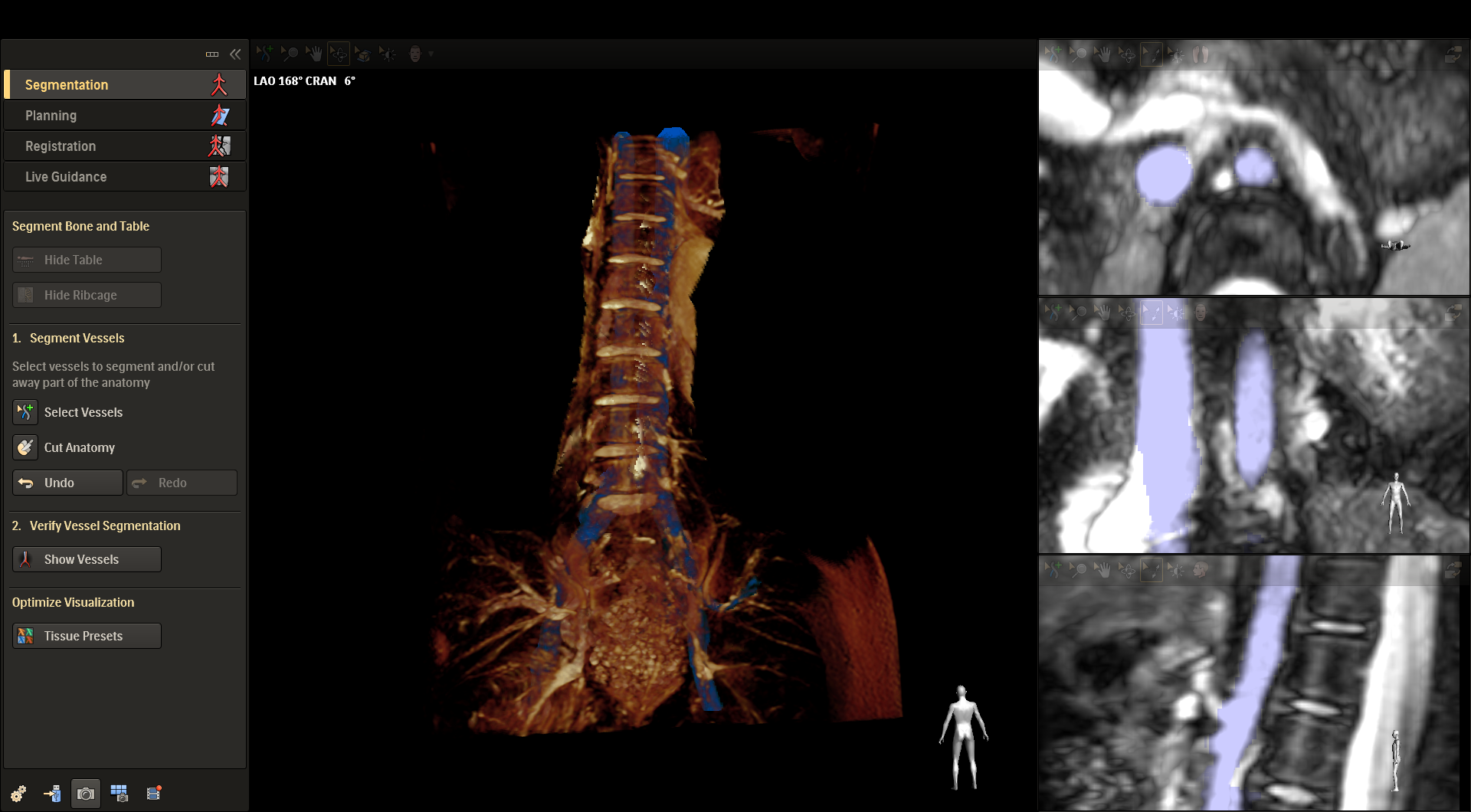Take a snapshot with the camera icon
Image resolution: width=1471 pixels, height=812 pixels.
click(86, 794)
